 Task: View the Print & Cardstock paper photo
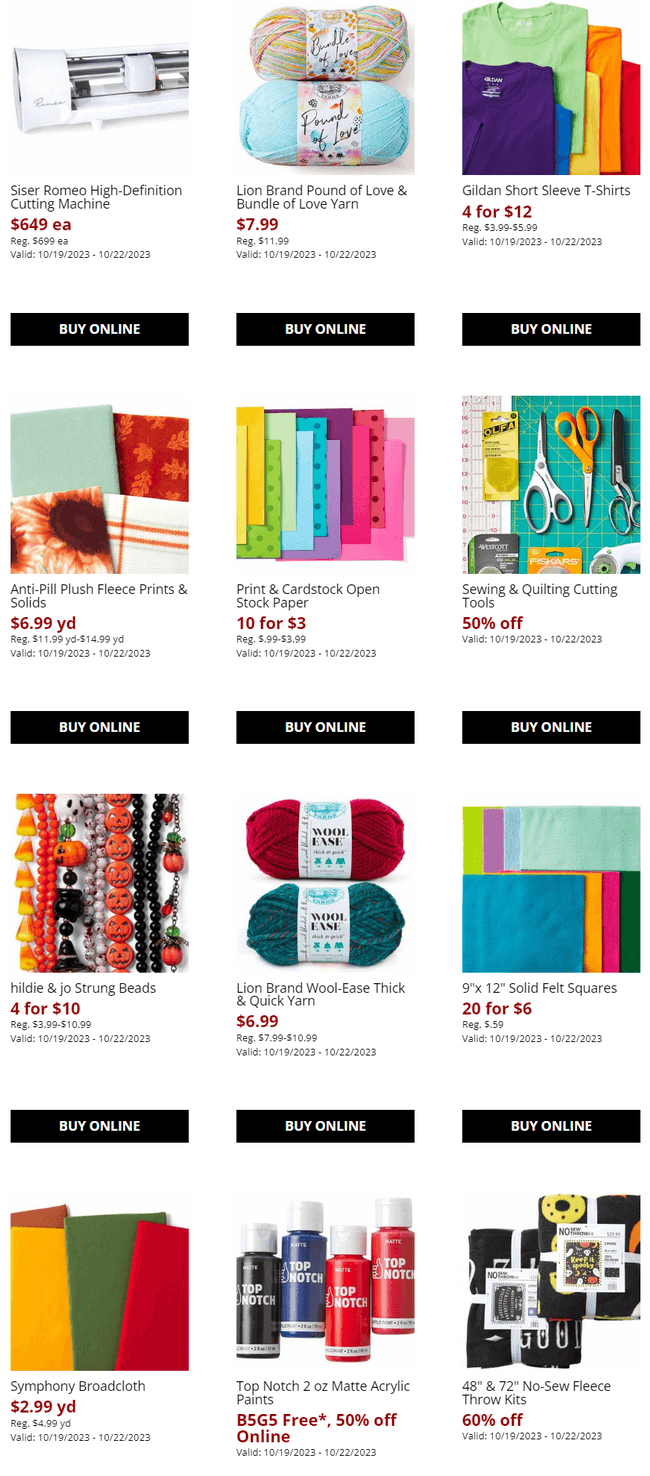coord(325,484)
